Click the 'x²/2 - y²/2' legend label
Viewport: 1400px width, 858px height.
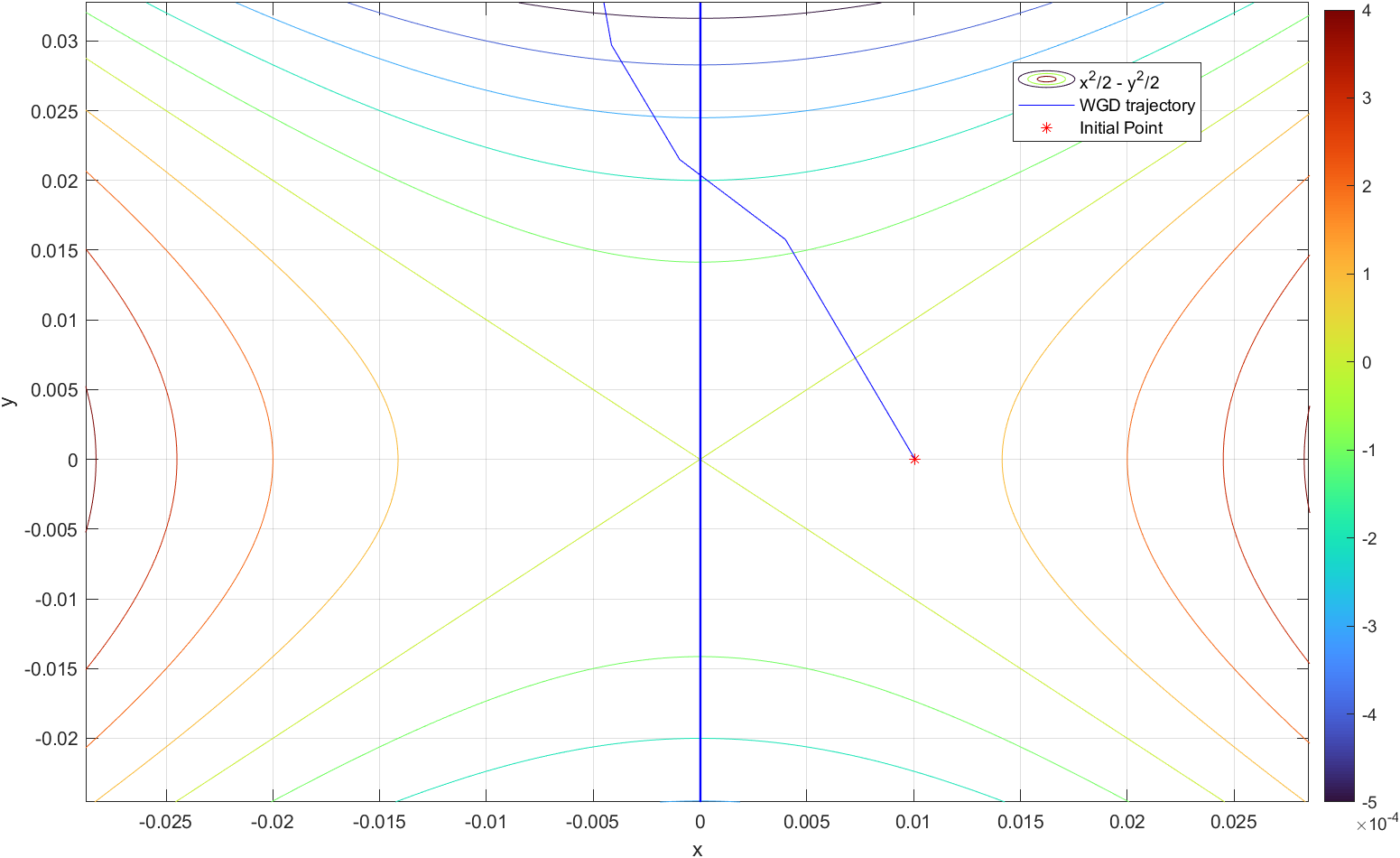click(1119, 81)
